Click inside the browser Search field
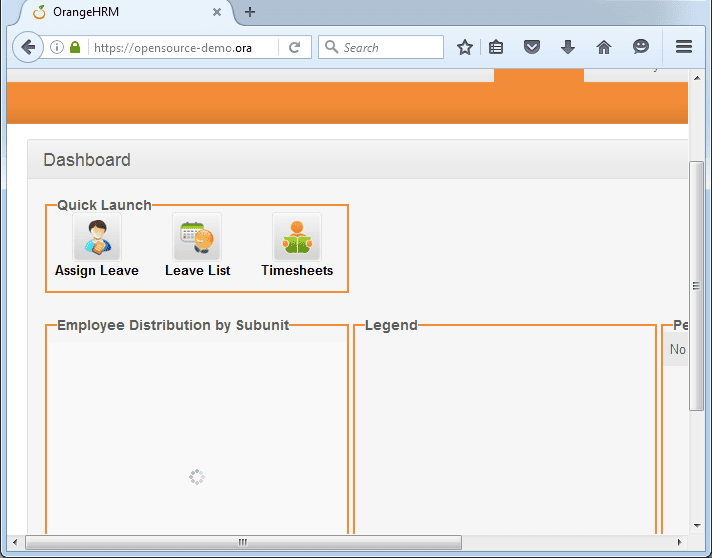712x558 pixels. 381,47
